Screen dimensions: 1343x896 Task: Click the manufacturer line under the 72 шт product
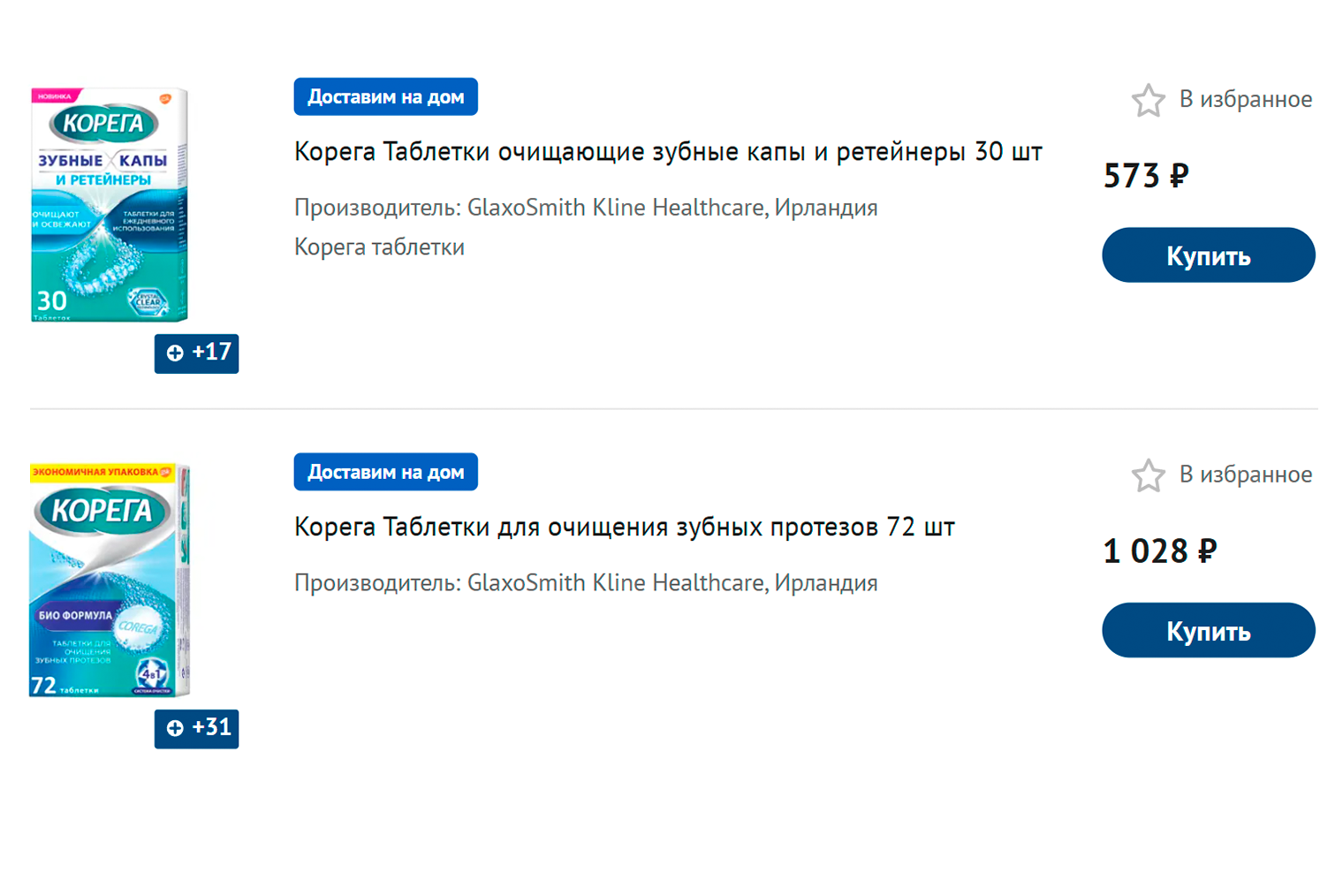585,583
